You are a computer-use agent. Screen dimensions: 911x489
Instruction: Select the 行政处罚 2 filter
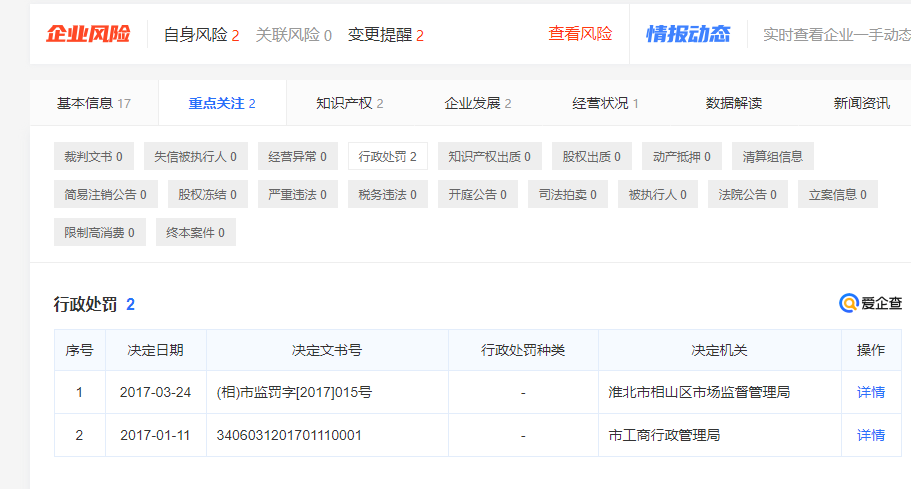point(388,156)
